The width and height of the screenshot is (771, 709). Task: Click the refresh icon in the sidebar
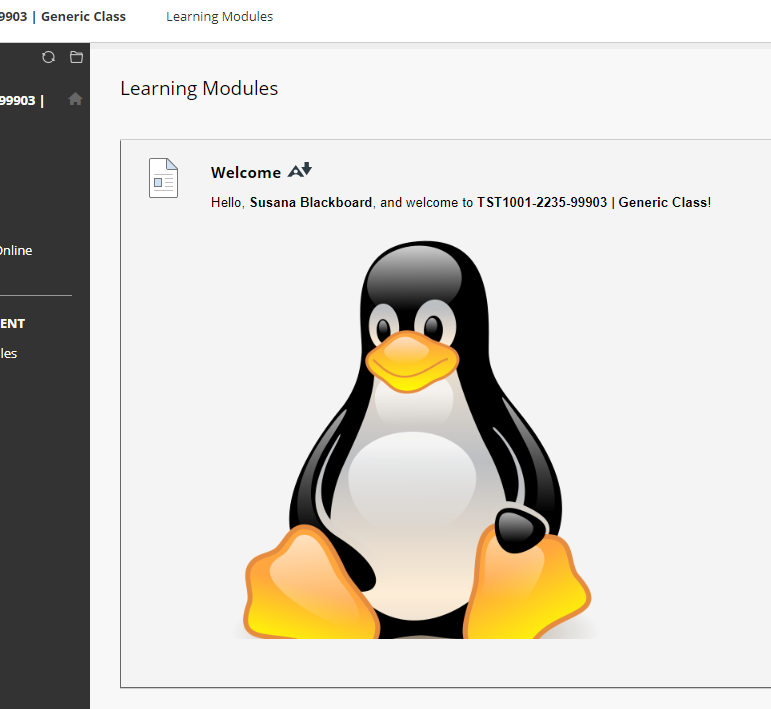point(48,57)
